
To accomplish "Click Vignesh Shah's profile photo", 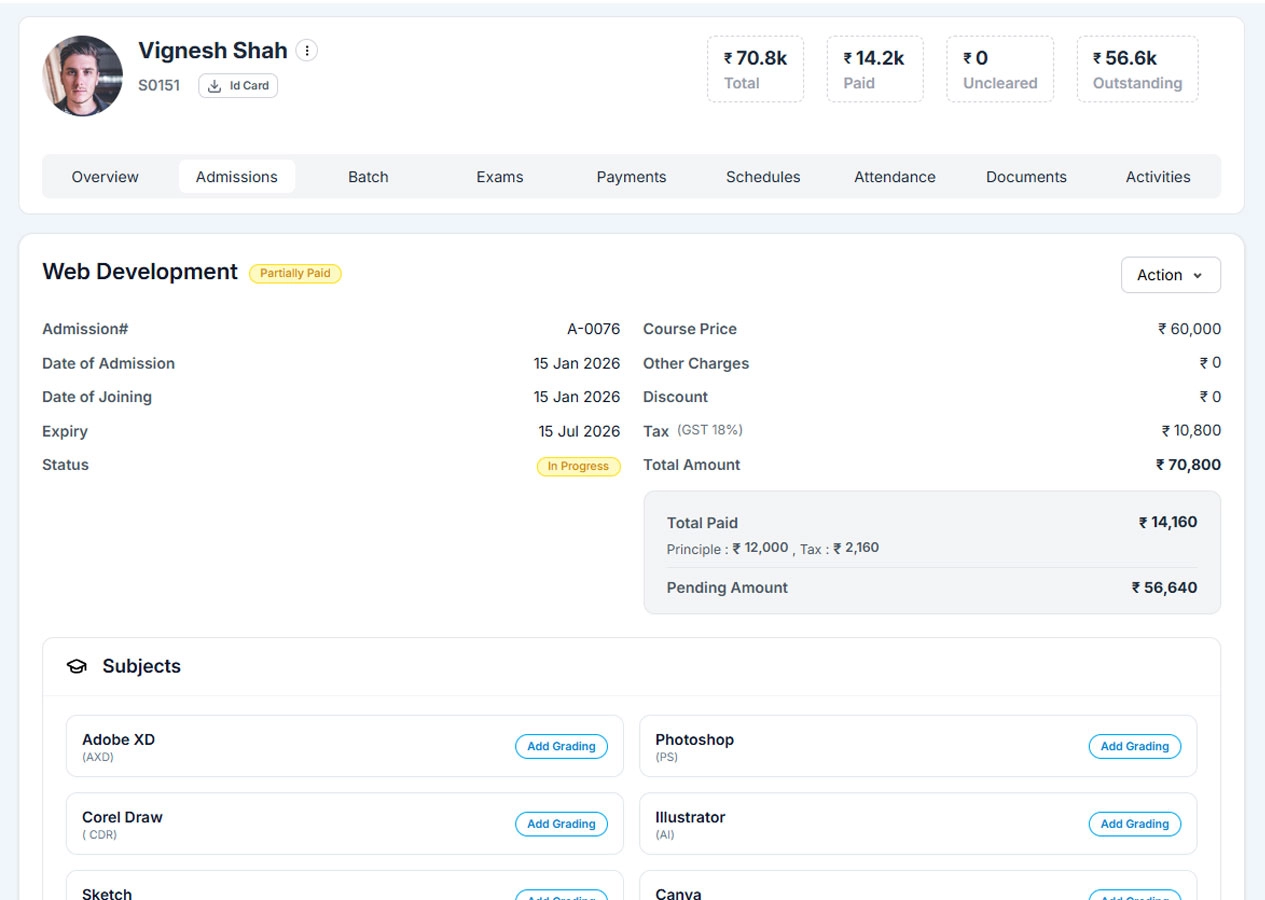I will [83, 76].
